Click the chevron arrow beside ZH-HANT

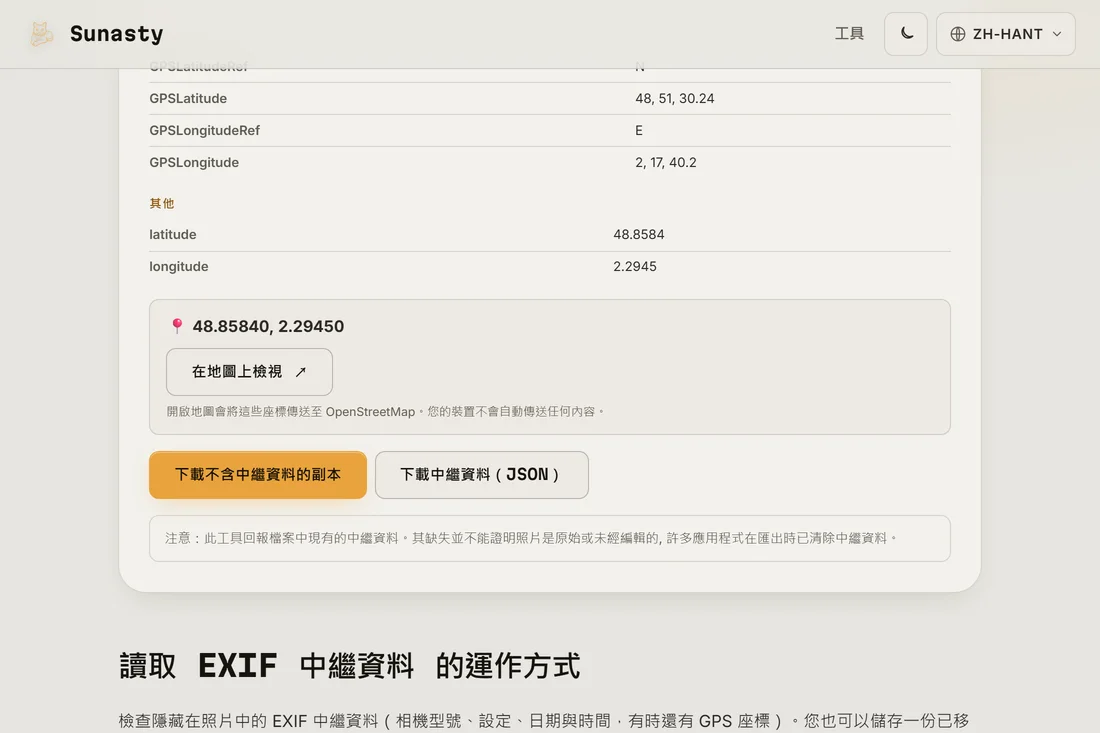1057,34
